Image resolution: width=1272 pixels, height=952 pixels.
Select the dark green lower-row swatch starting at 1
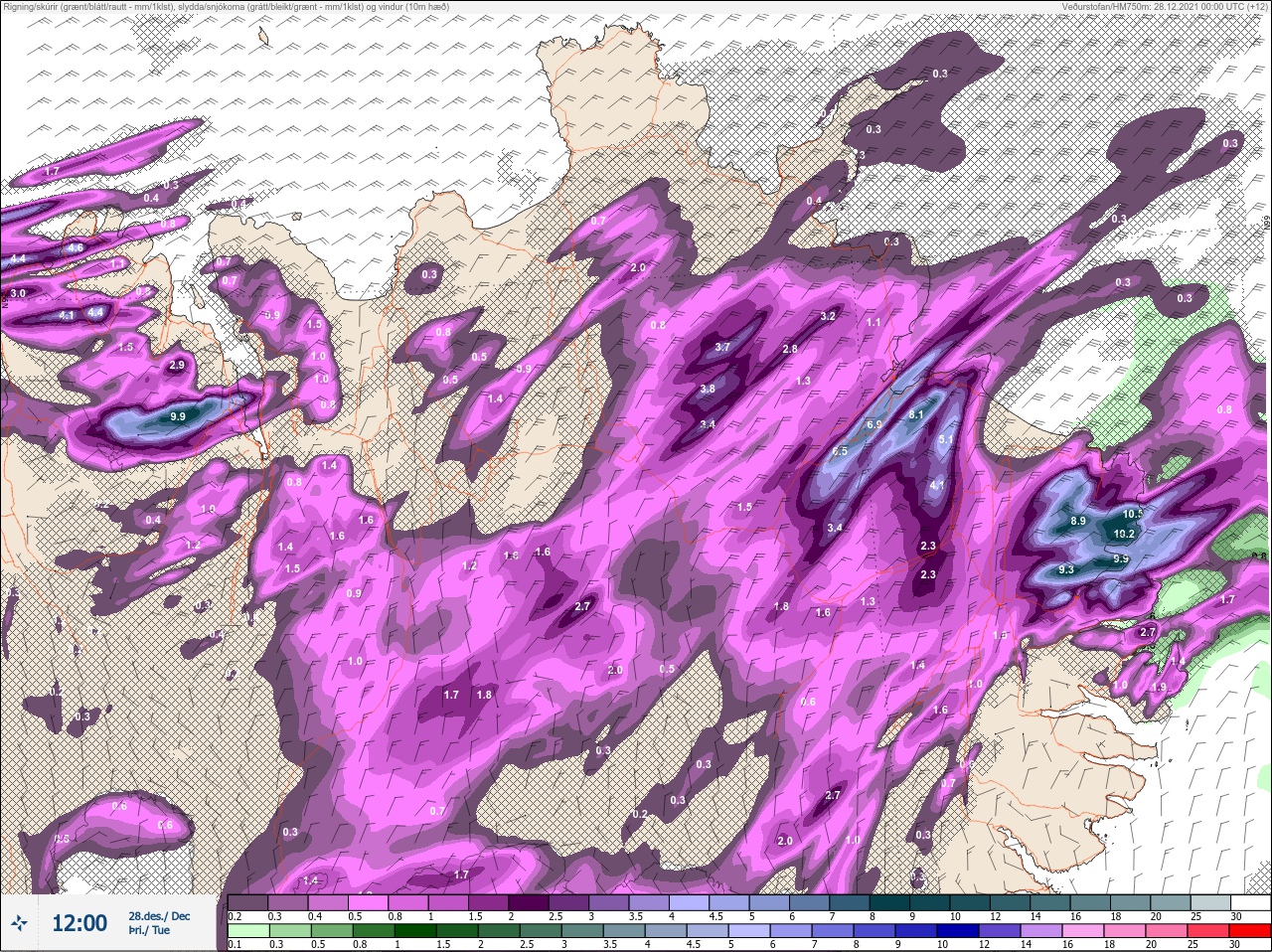pos(413,931)
